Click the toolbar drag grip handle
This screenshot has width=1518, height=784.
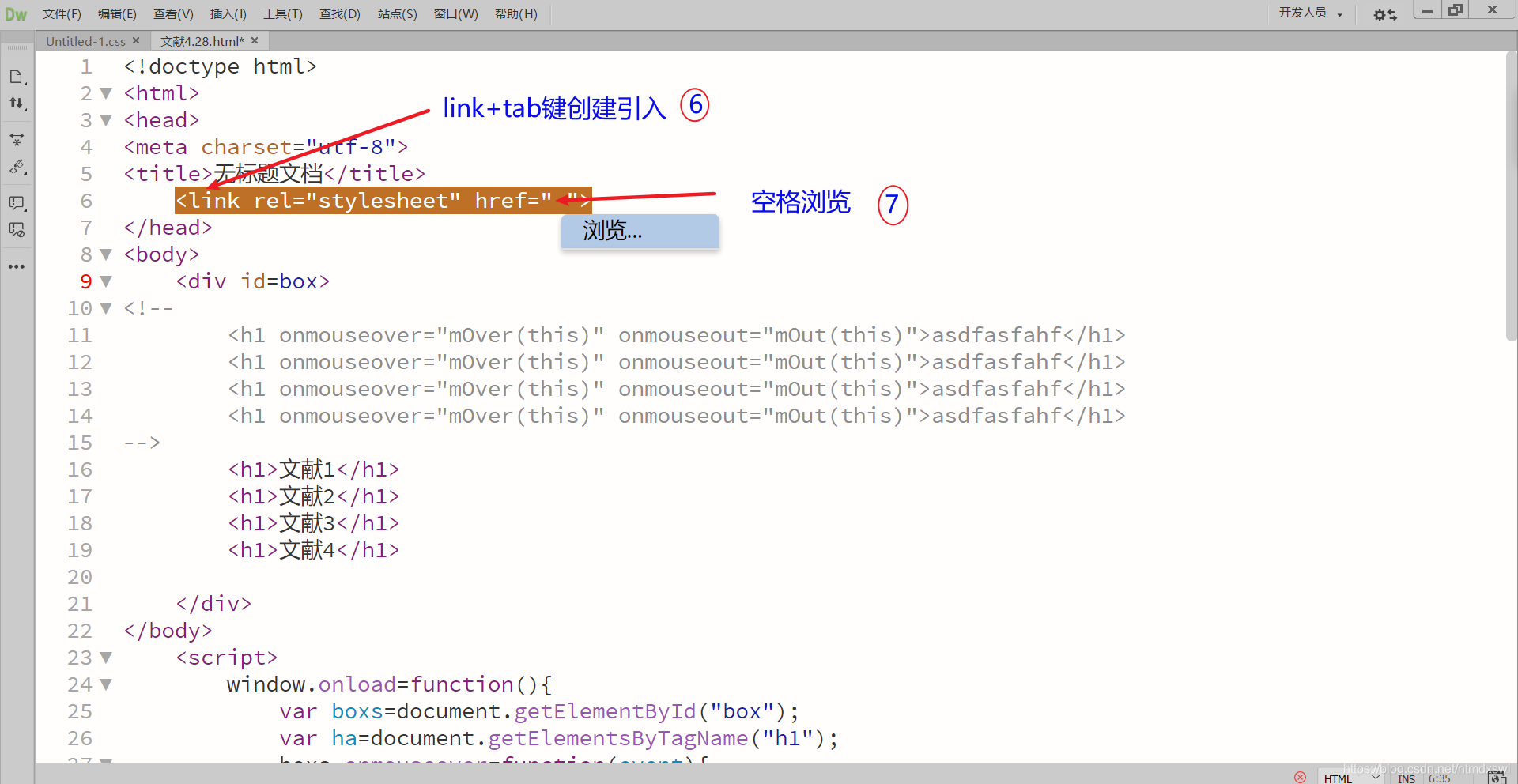click(x=17, y=48)
